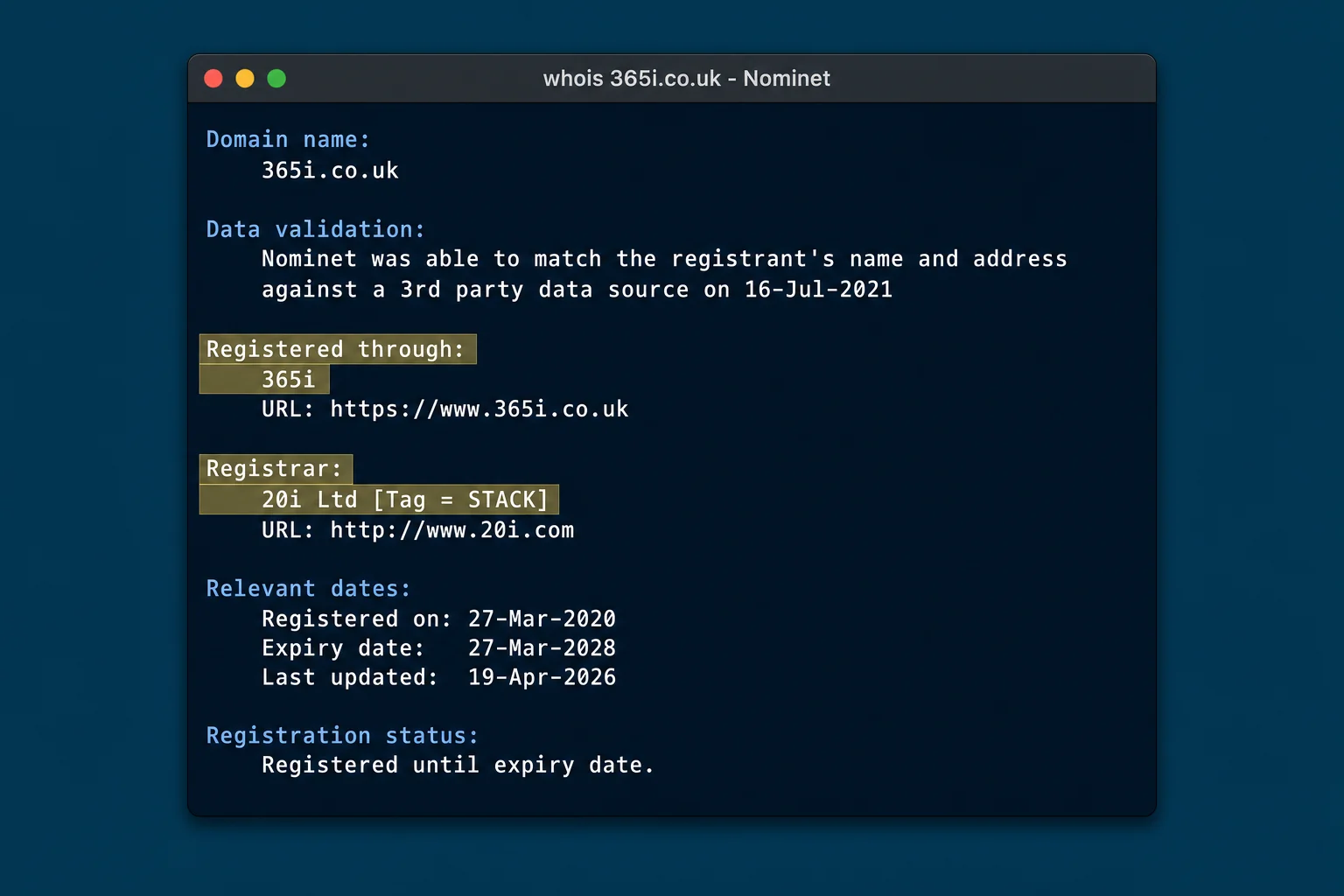Click the window title 'whois 365i.co.uk - Nominet'
The height and width of the screenshot is (896, 1344).
click(x=687, y=79)
